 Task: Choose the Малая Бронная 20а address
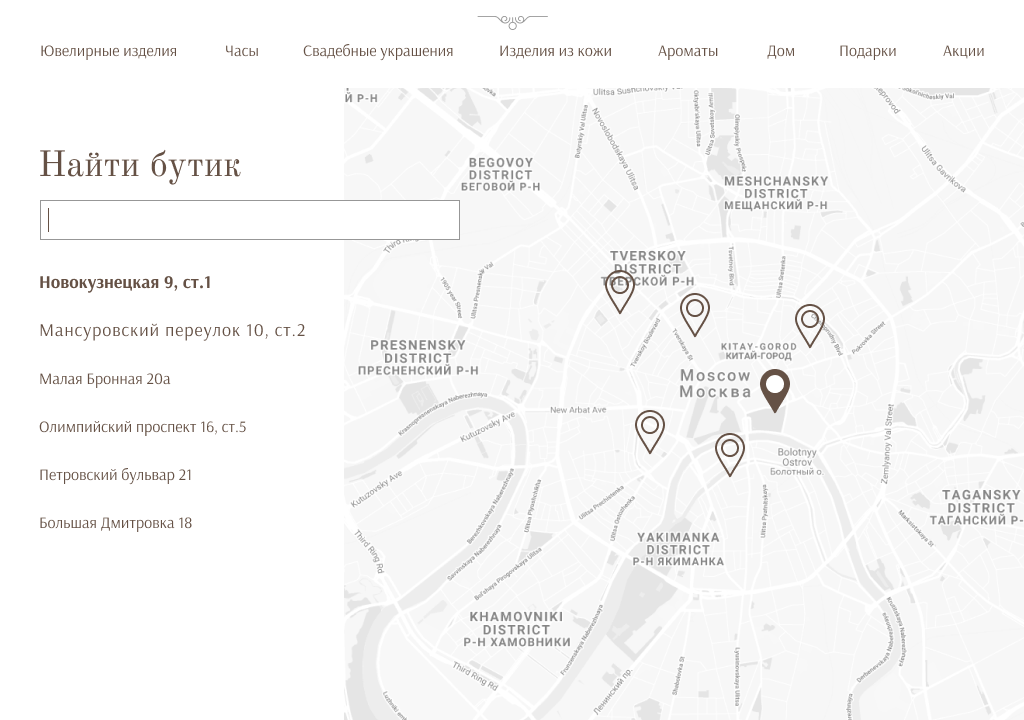(x=104, y=379)
